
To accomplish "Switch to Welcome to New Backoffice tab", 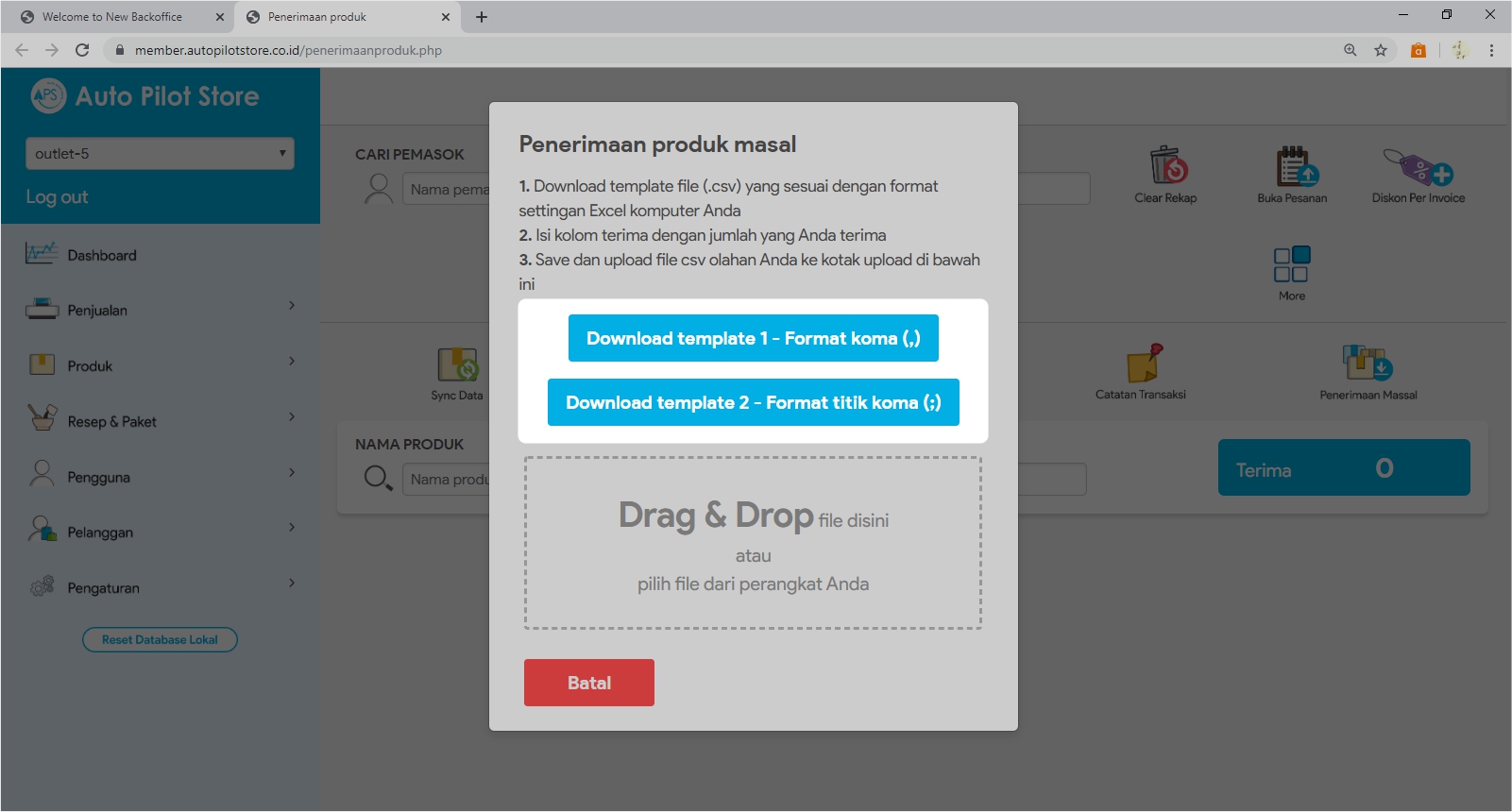I will [112, 17].
